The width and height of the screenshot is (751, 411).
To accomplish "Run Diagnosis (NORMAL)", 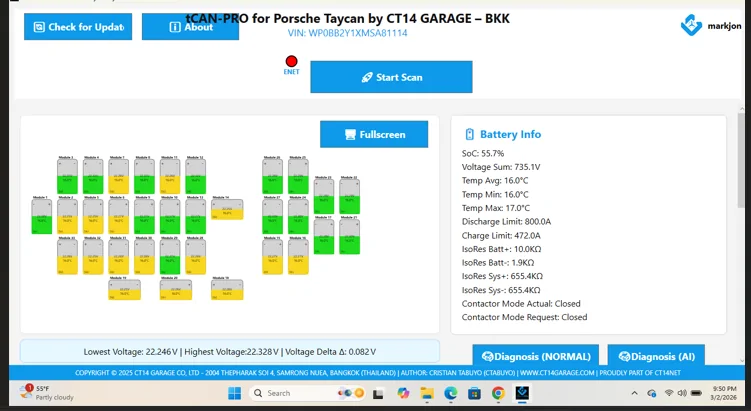I will click(x=535, y=356).
